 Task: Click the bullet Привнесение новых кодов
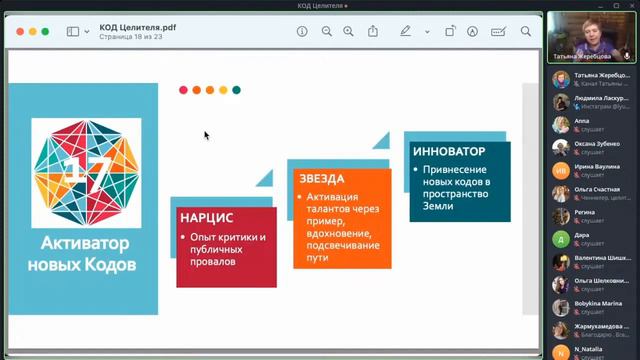point(456,188)
